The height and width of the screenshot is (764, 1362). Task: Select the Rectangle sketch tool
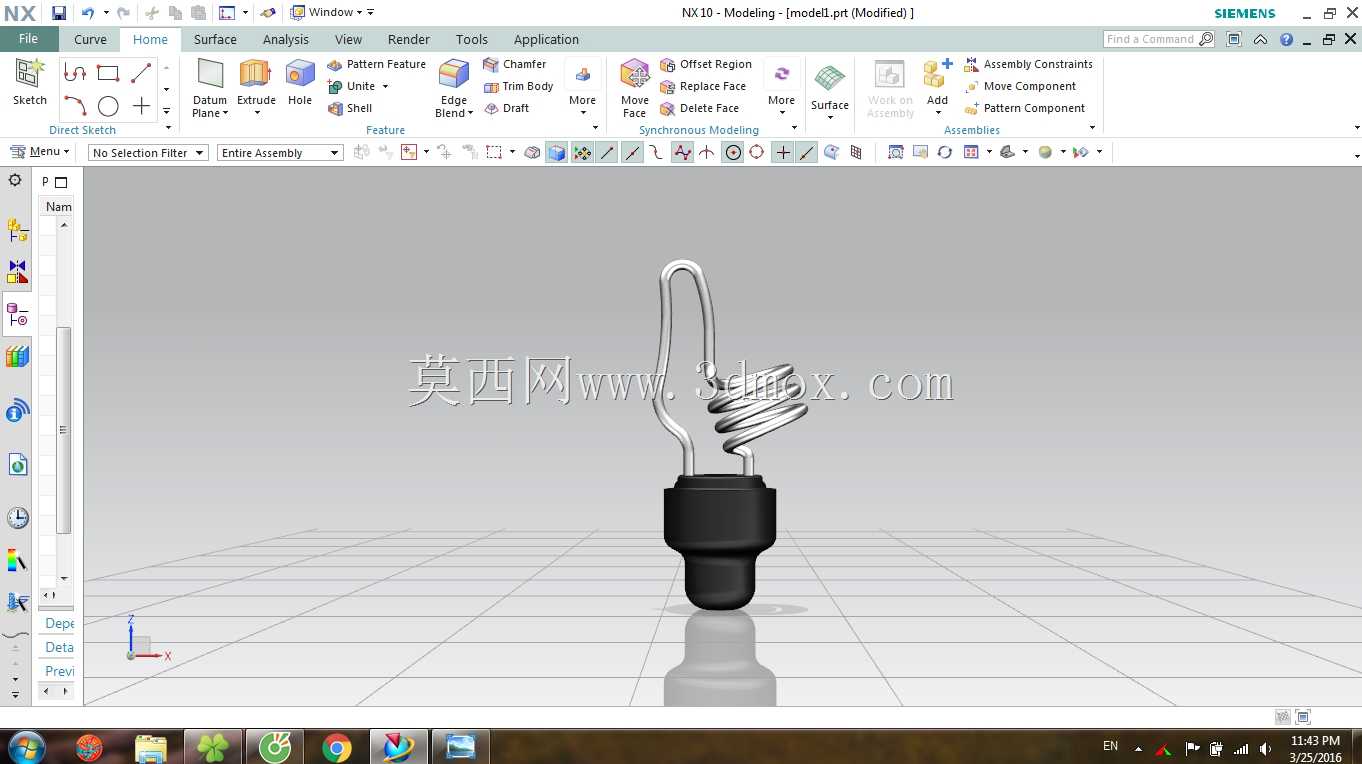(108, 73)
